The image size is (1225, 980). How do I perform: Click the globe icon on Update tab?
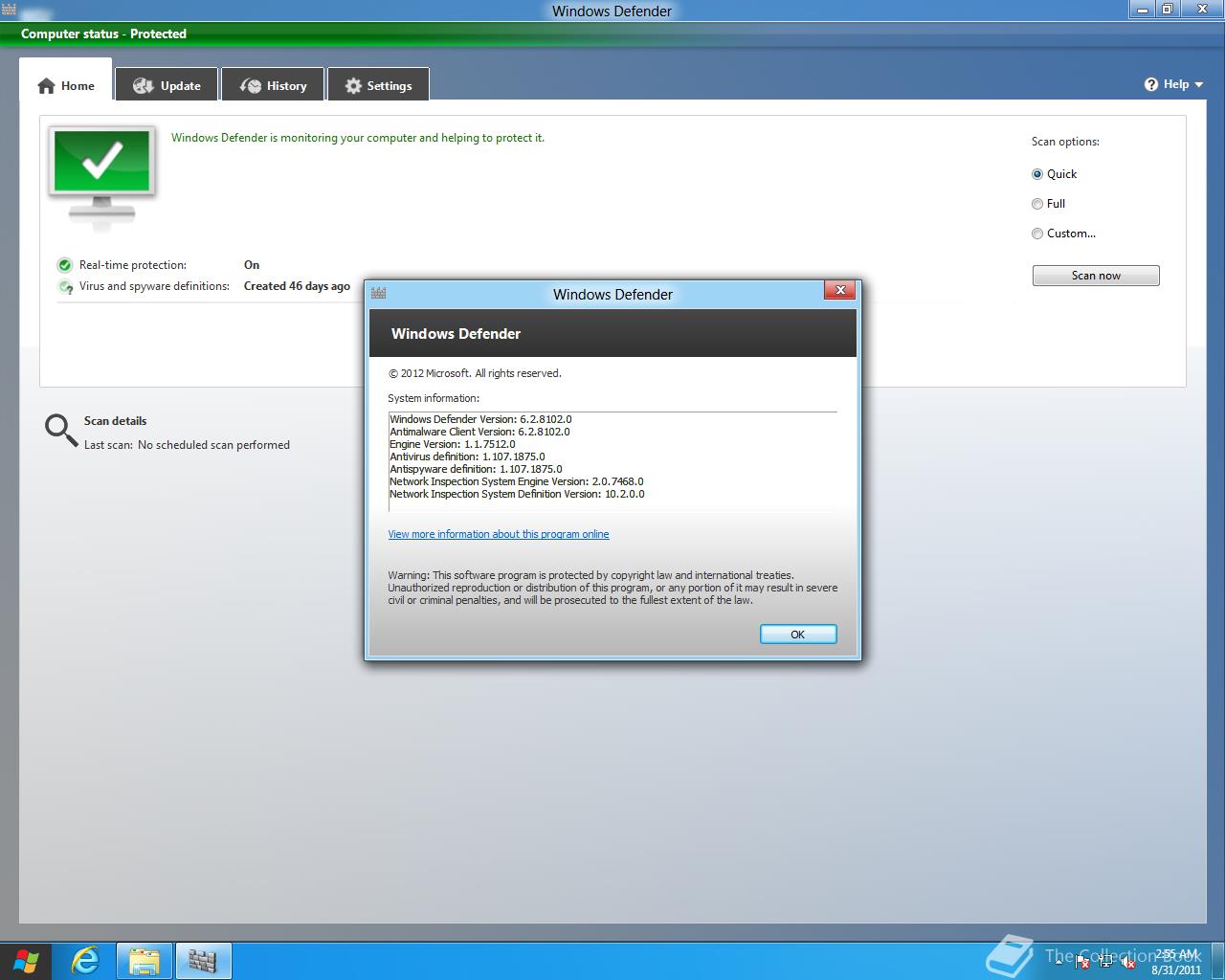point(144,86)
